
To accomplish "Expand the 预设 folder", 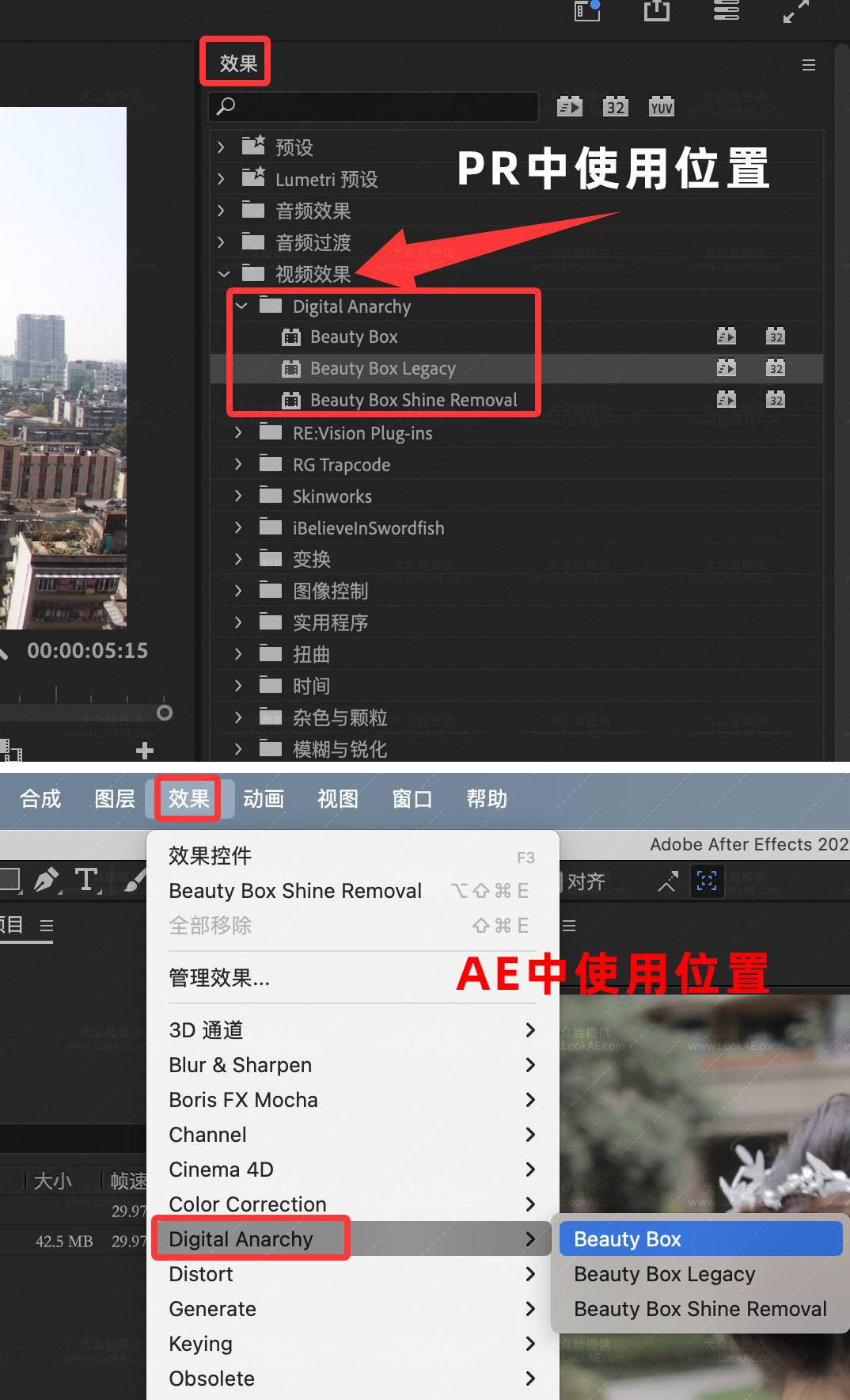I will (222, 147).
